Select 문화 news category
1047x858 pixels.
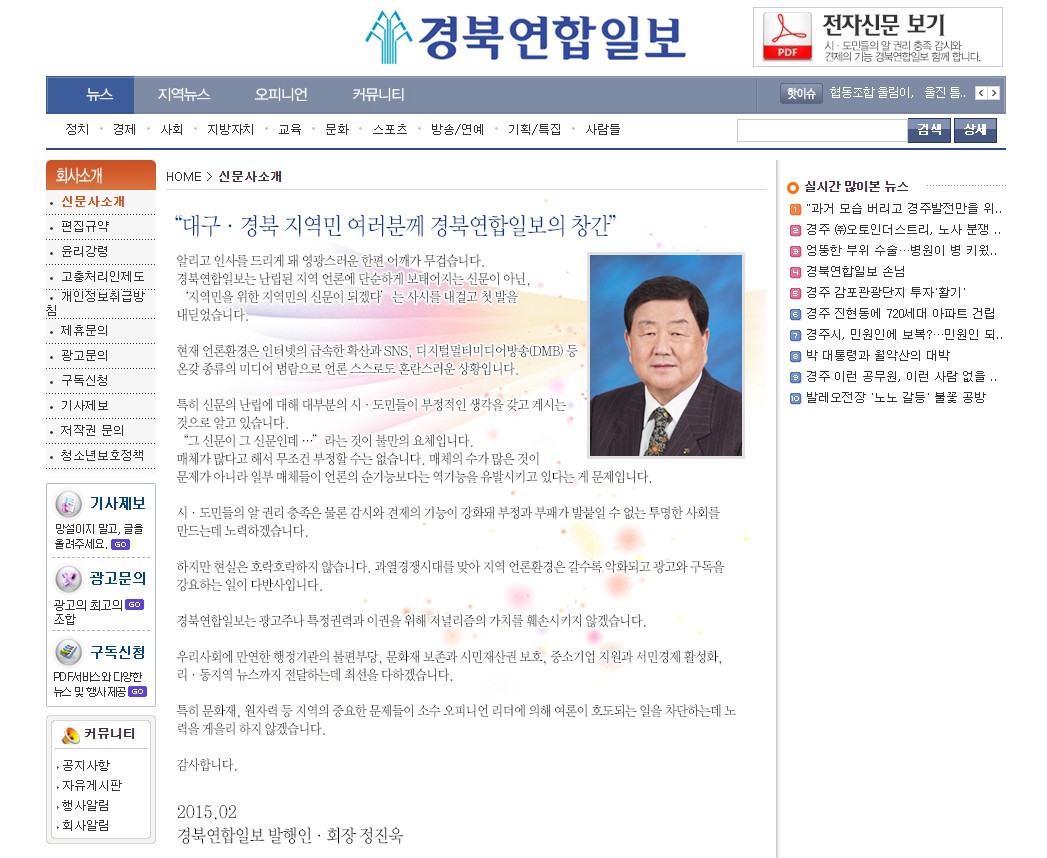pyautogui.click(x=337, y=130)
